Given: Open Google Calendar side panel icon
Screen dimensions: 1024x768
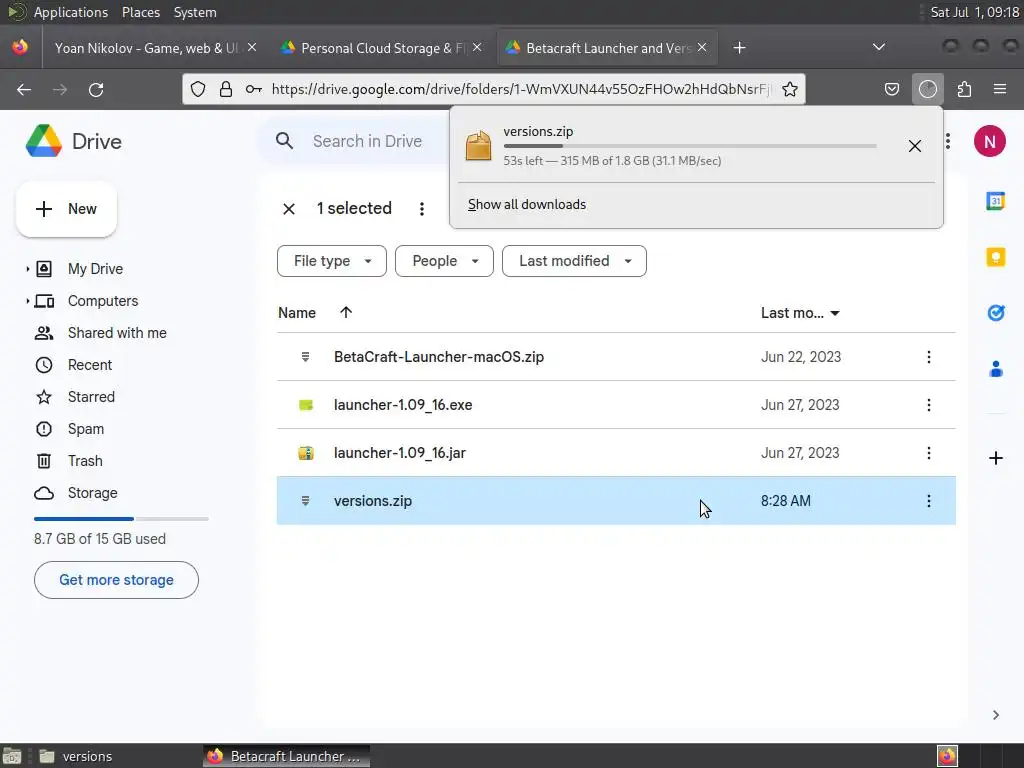Looking at the screenshot, I should point(995,201).
